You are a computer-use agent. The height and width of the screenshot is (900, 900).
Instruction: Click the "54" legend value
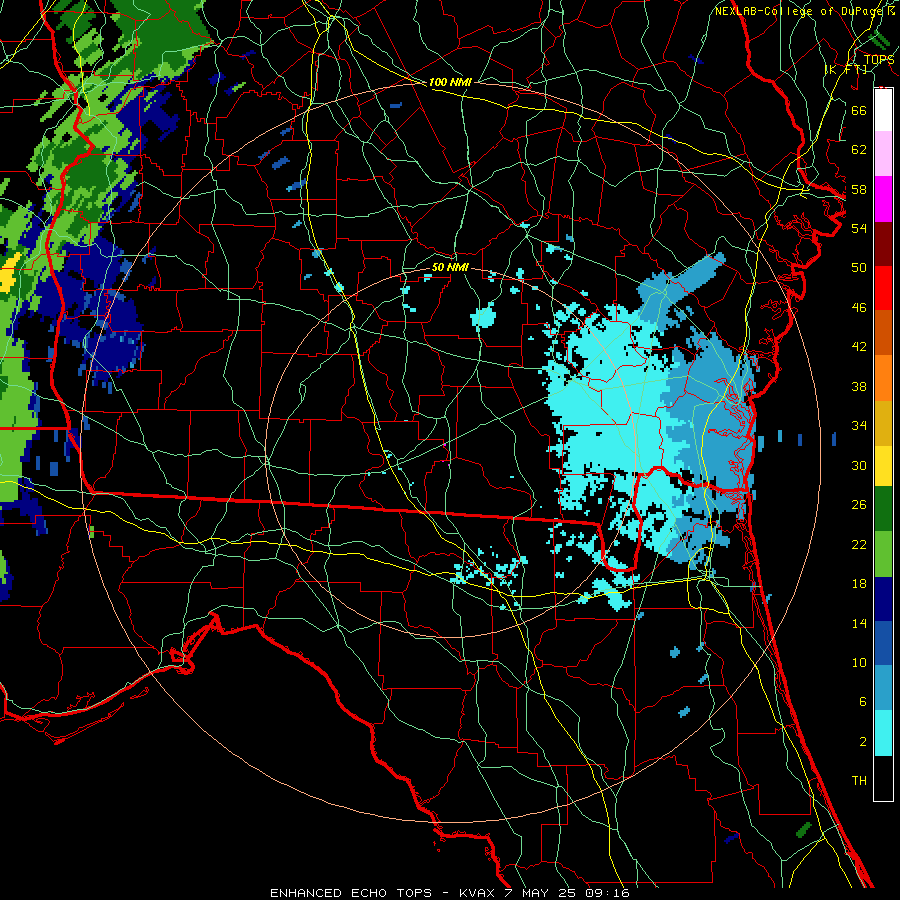pyautogui.click(x=859, y=228)
